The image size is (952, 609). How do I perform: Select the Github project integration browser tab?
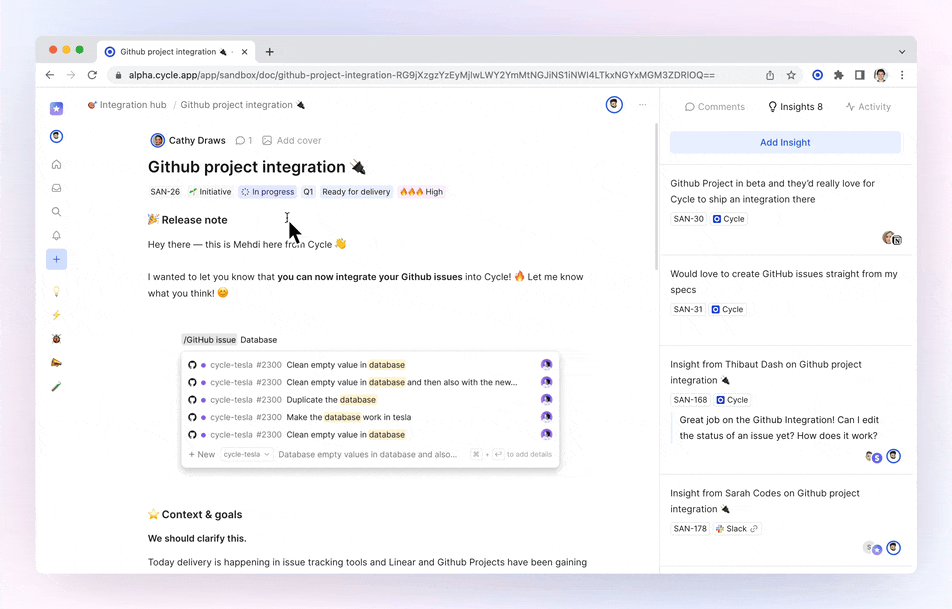click(x=176, y=52)
